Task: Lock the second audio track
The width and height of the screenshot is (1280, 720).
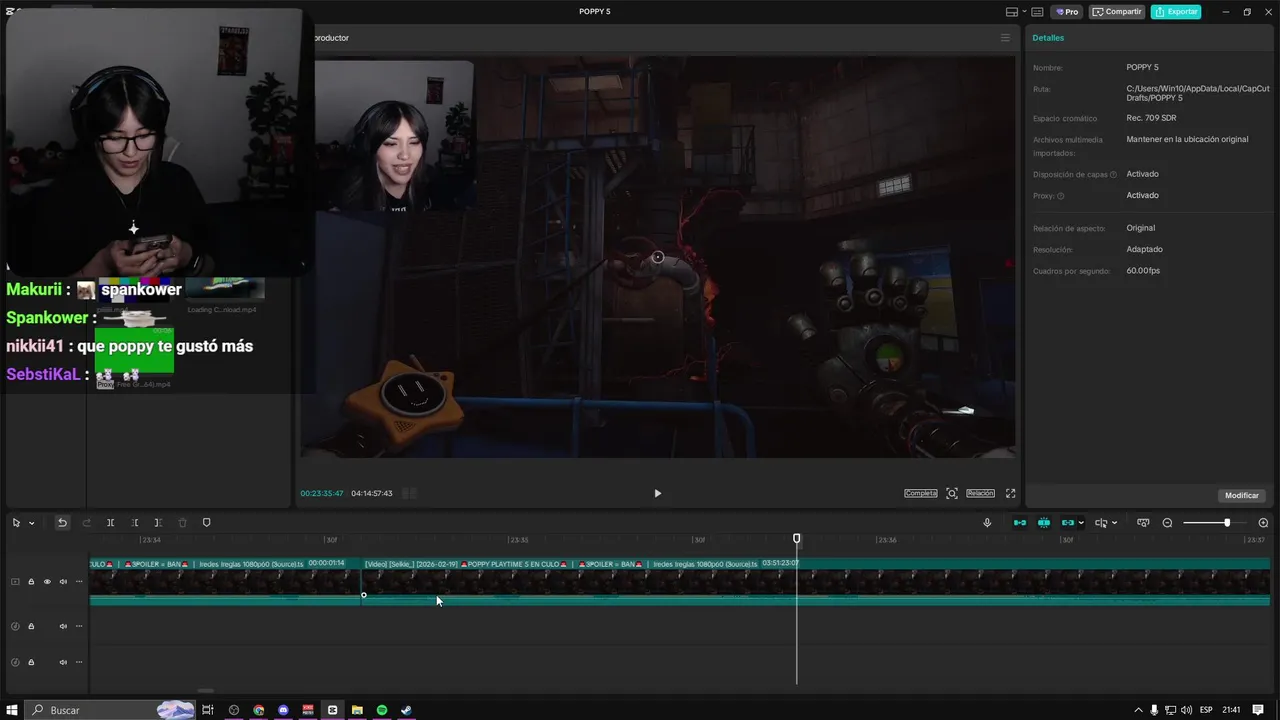Action: pyautogui.click(x=31, y=662)
